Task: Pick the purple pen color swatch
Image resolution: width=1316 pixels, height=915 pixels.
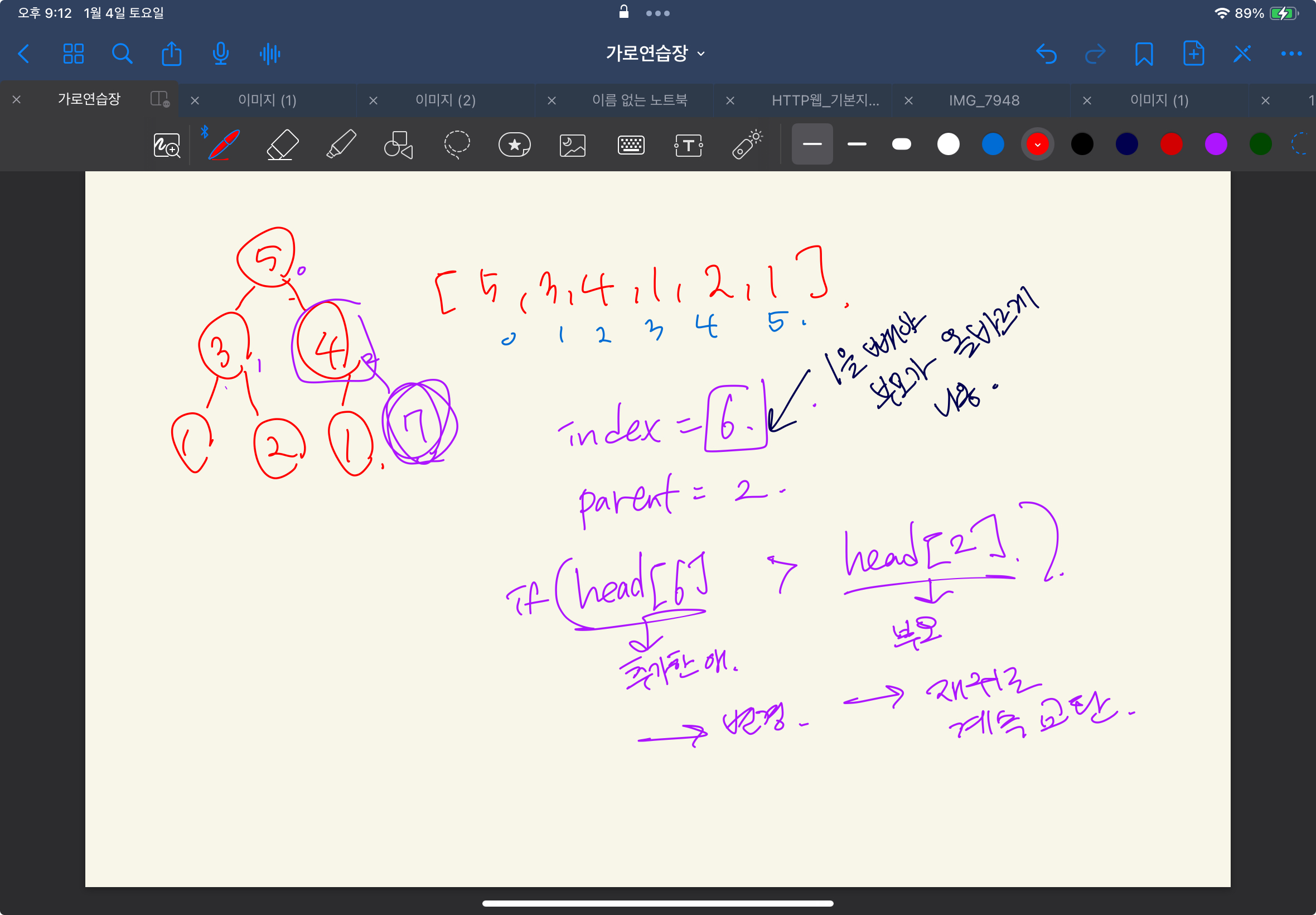Action: tap(1215, 145)
